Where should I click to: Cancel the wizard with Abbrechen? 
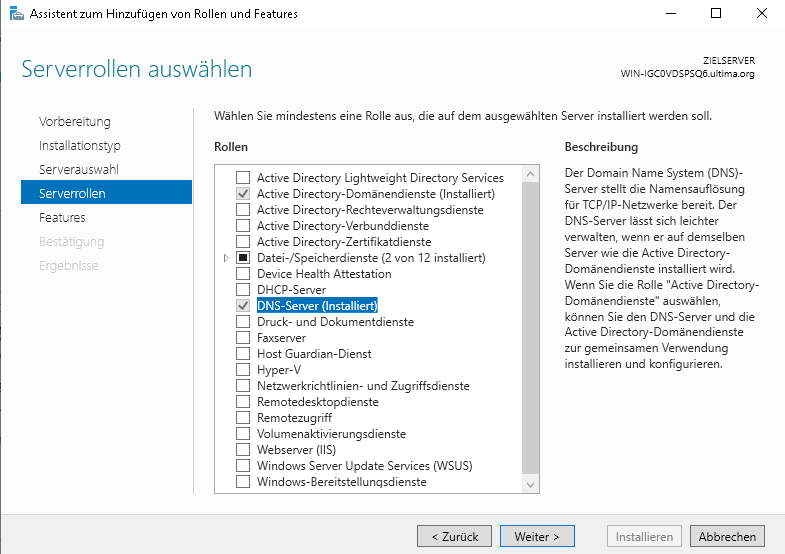tap(727, 537)
